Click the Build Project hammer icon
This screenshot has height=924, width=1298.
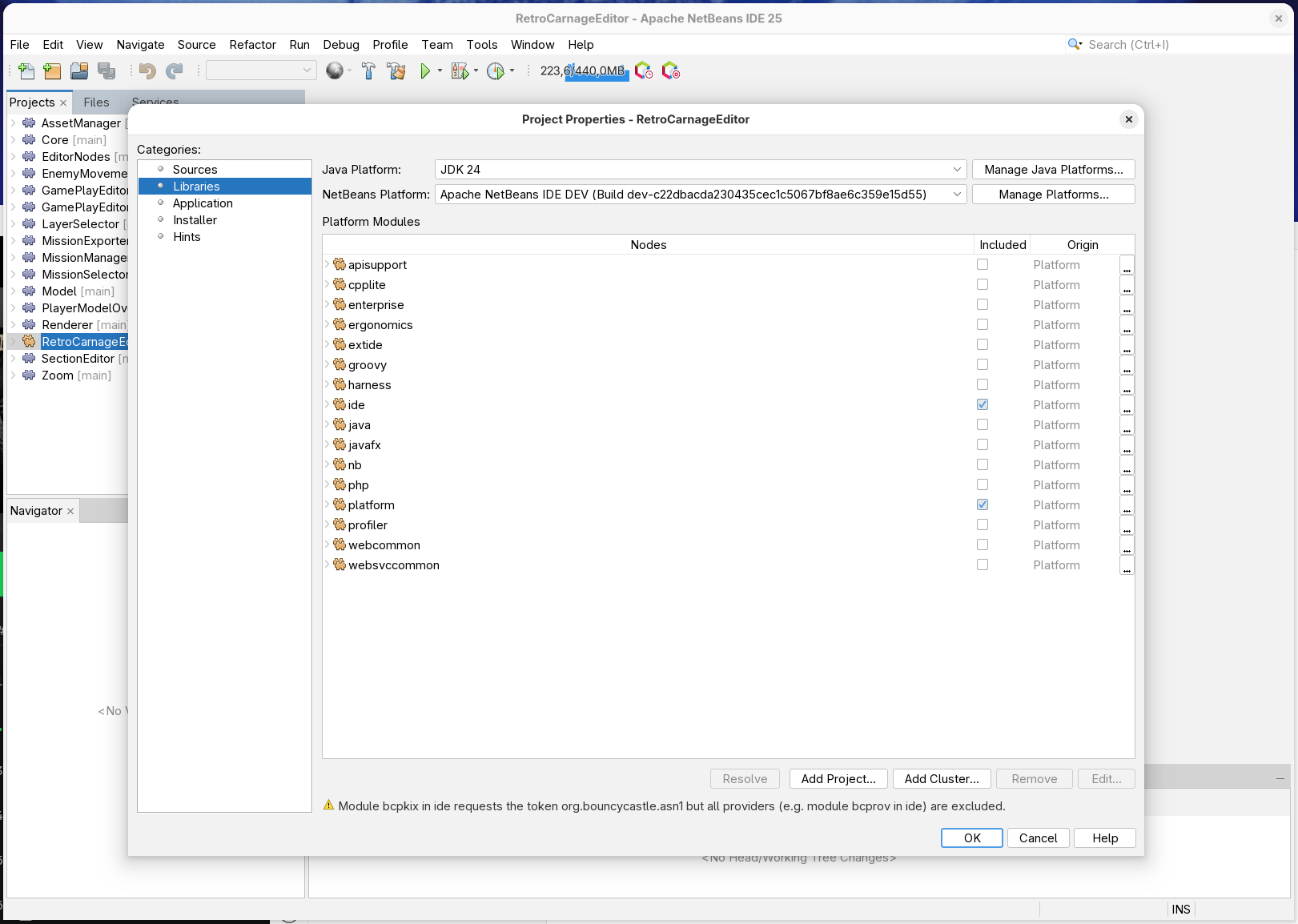pyautogui.click(x=368, y=71)
